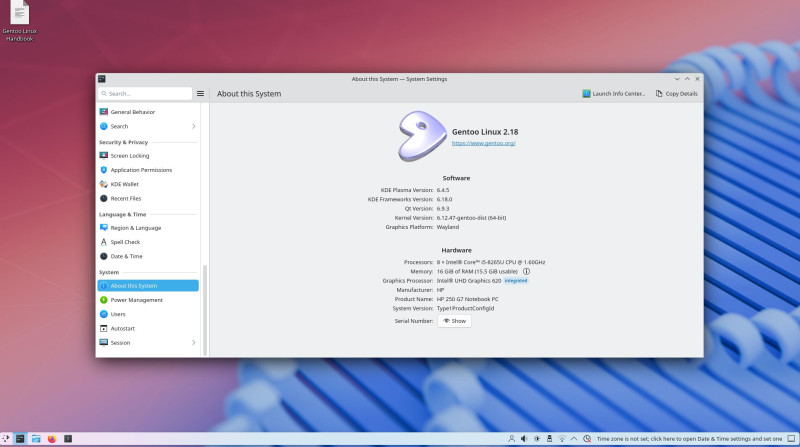Click the Gentoo logo image
This screenshot has height=447, width=800.
tap(422, 136)
